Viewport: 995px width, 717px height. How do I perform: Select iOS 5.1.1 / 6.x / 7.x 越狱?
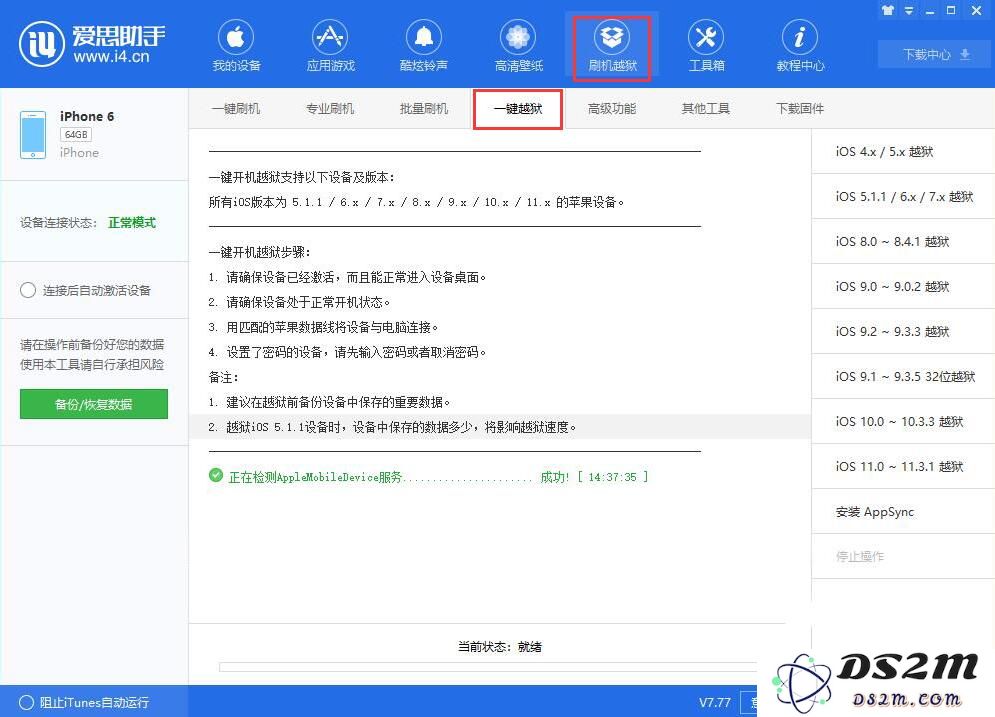tap(903, 197)
